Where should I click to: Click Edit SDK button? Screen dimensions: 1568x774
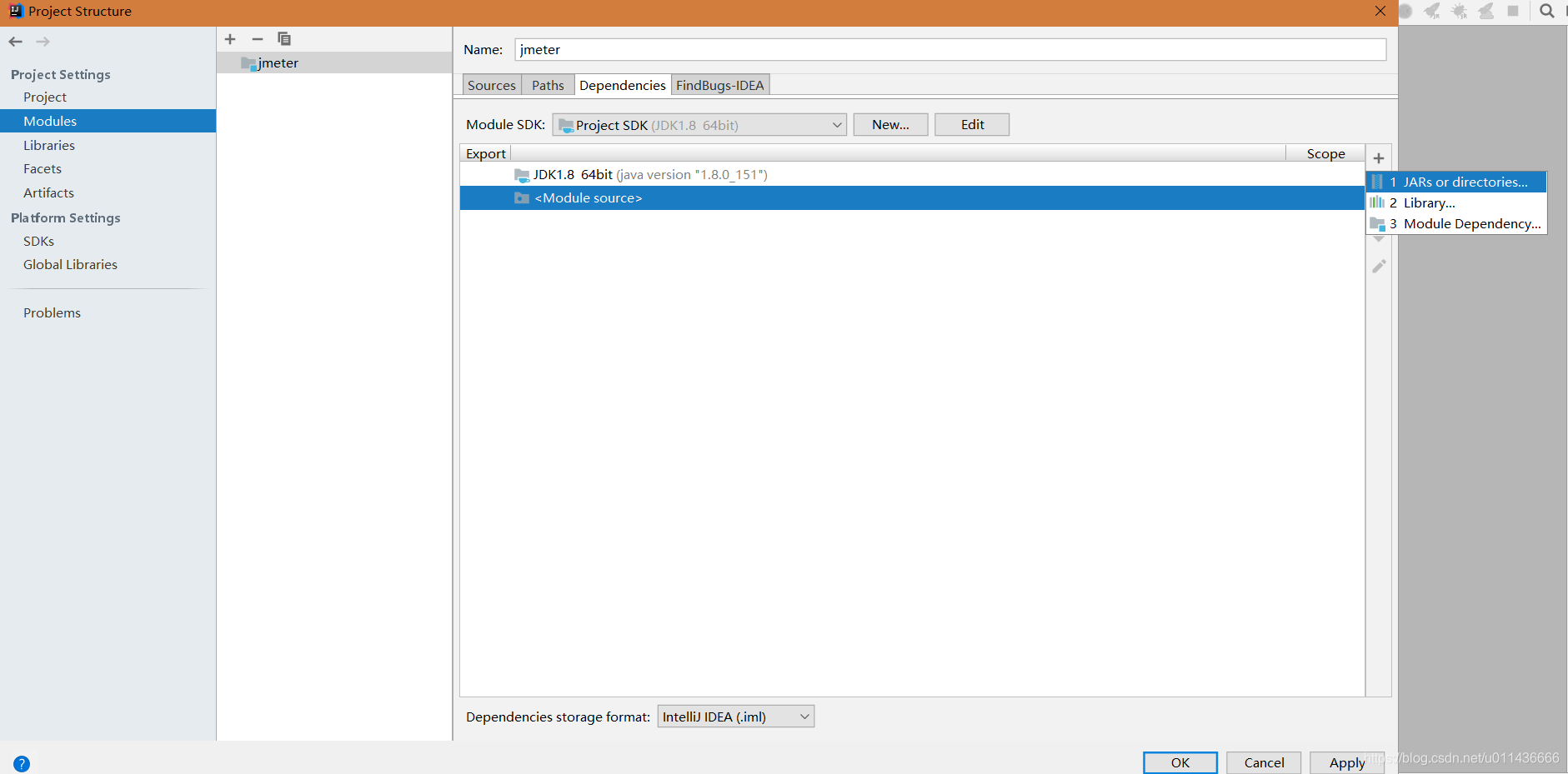[972, 125]
